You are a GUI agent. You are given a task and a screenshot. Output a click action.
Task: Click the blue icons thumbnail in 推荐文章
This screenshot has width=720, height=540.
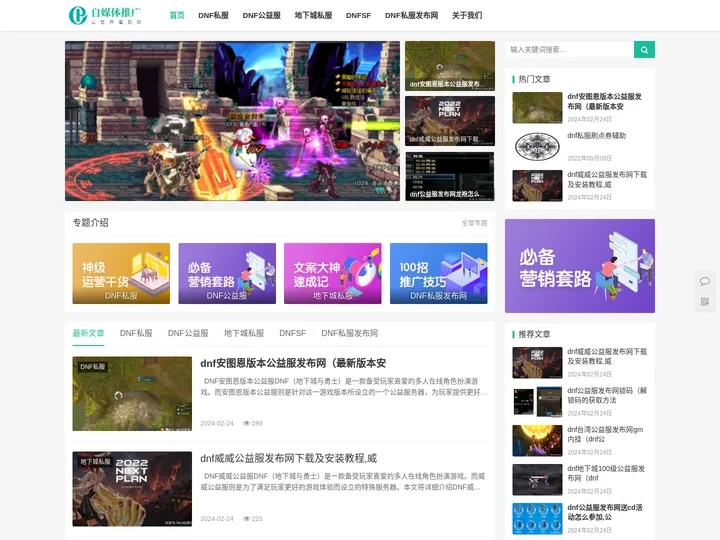click(x=537, y=519)
